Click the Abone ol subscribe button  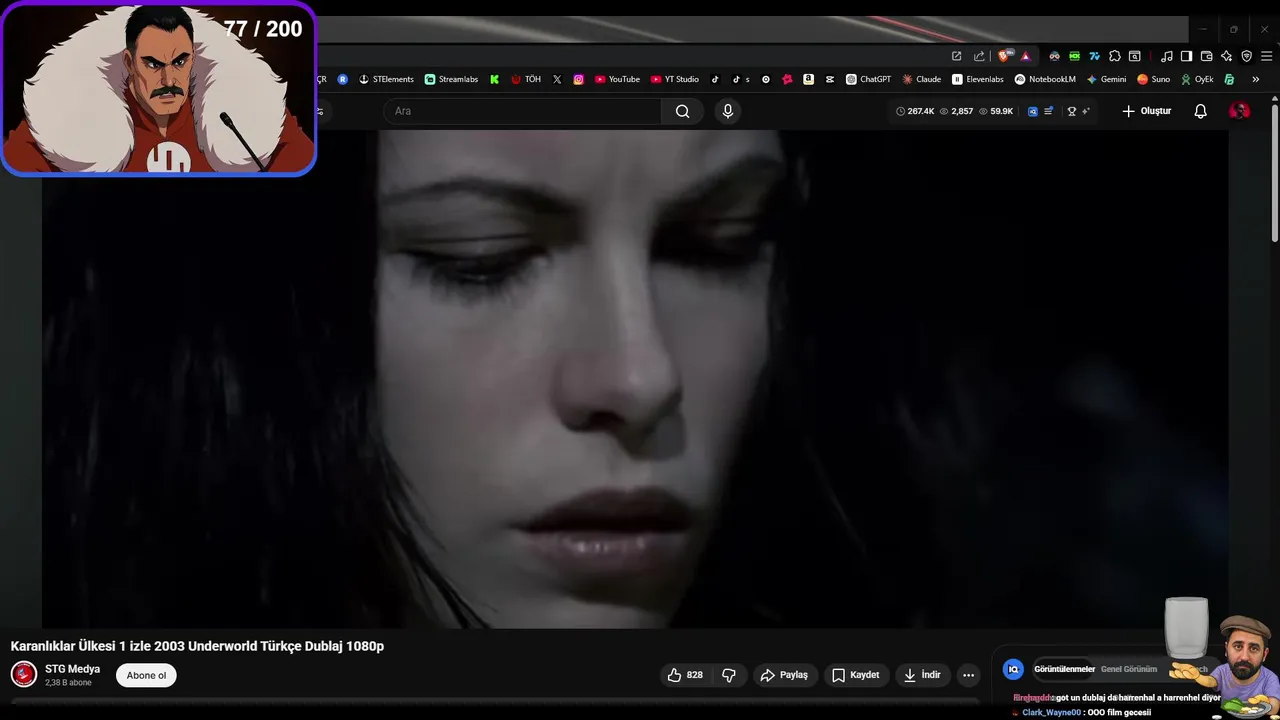146,675
